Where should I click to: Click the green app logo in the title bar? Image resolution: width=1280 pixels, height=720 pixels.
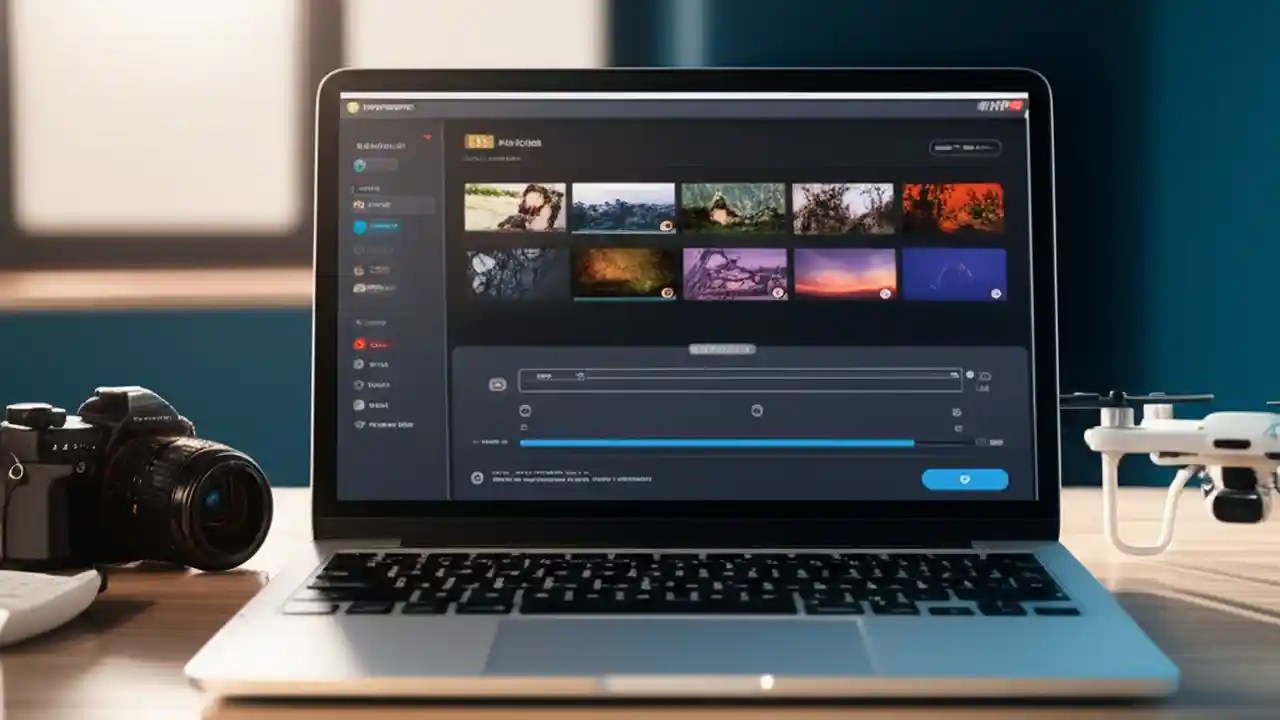coord(353,105)
